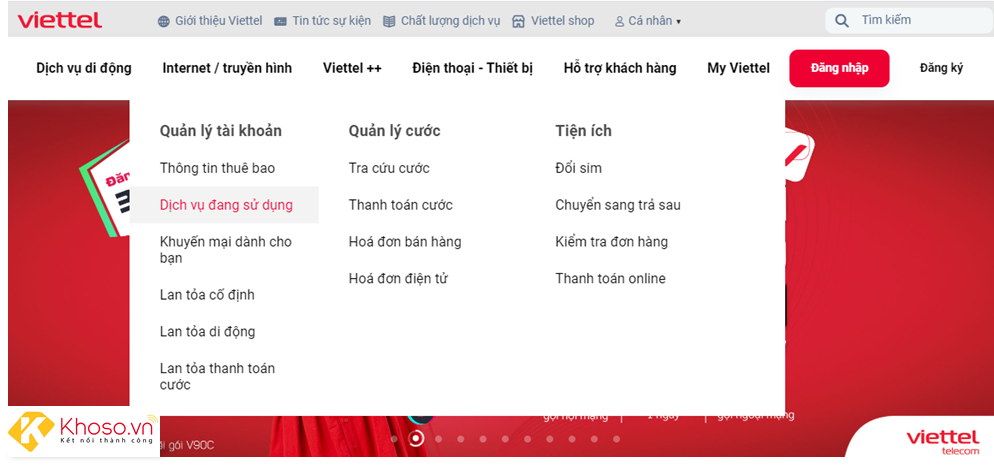This screenshot has height=465, width=994.
Task: Open the Internet / truyền hình menu
Action: point(227,68)
